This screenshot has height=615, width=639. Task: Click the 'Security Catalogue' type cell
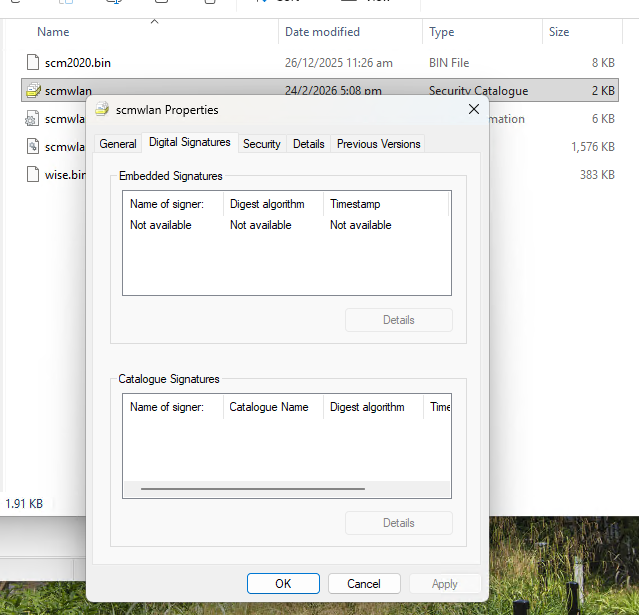478,90
